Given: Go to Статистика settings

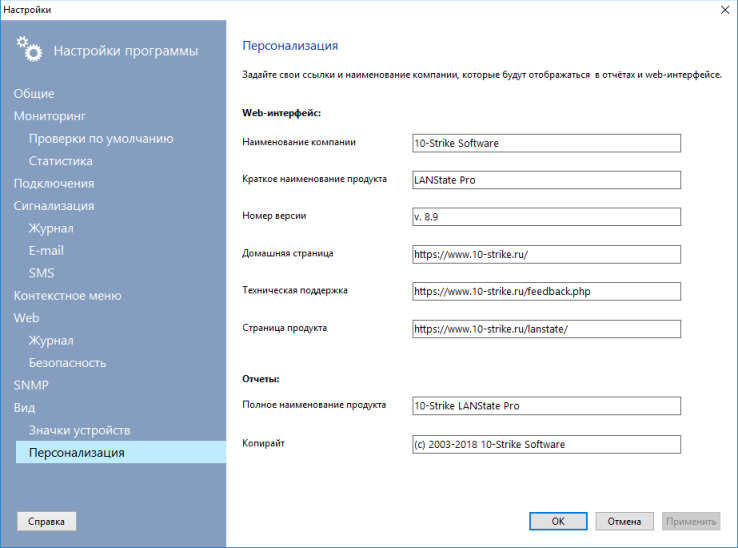Looking at the screenshot, I should coord(61,161).
